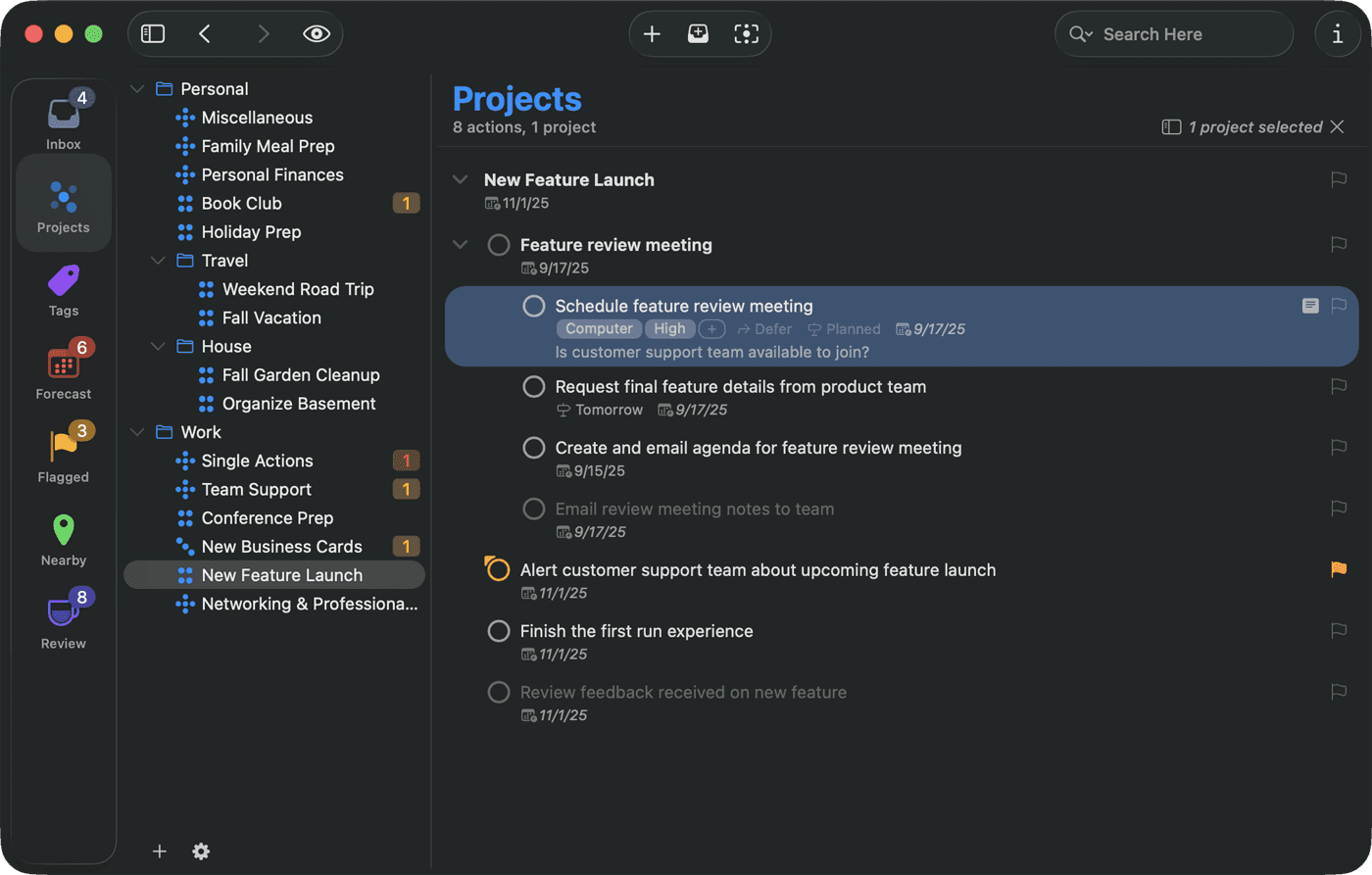Image resolution: width=1372 pixels, height=875 pixels.
Task: Open the Forecast perspective icon
Action: [63, 363]
